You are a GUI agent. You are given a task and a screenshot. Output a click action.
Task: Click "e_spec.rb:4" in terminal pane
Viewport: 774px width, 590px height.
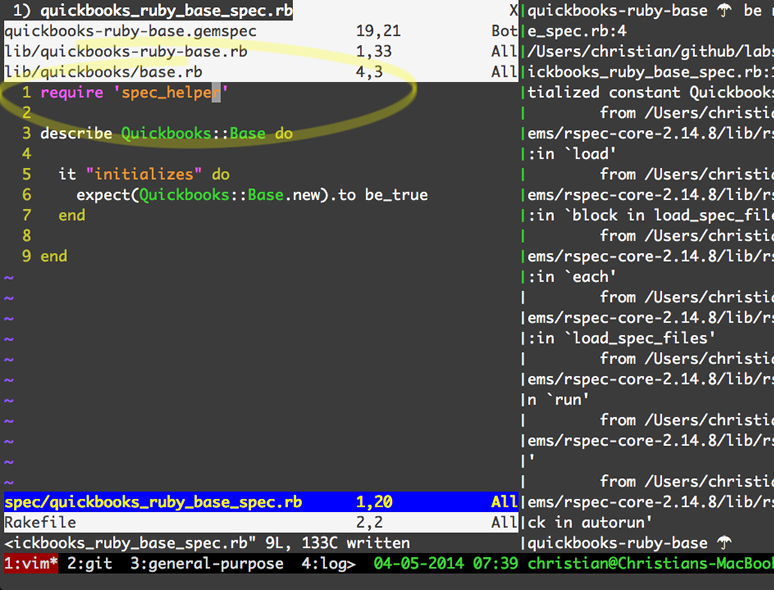tap(577, 31)
